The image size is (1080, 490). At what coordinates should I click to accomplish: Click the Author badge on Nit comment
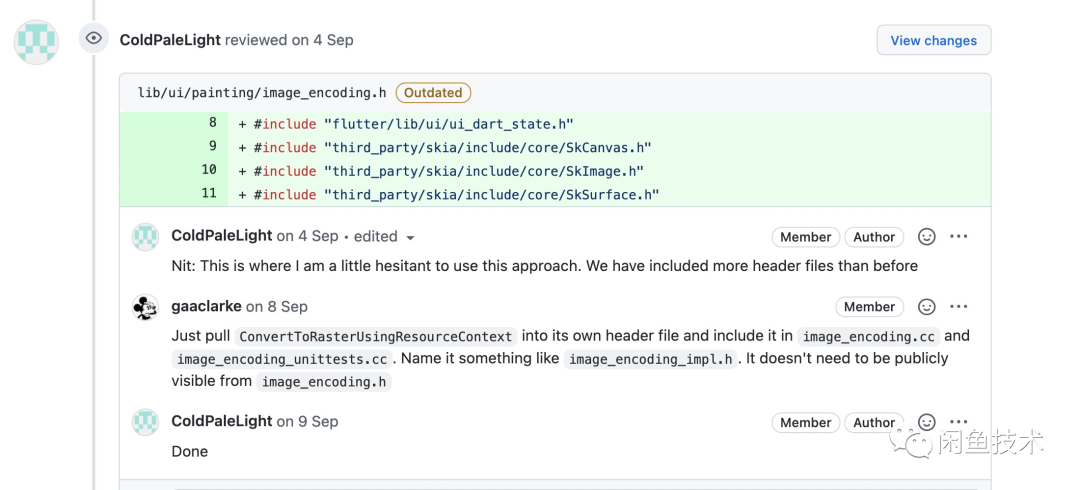874,237
